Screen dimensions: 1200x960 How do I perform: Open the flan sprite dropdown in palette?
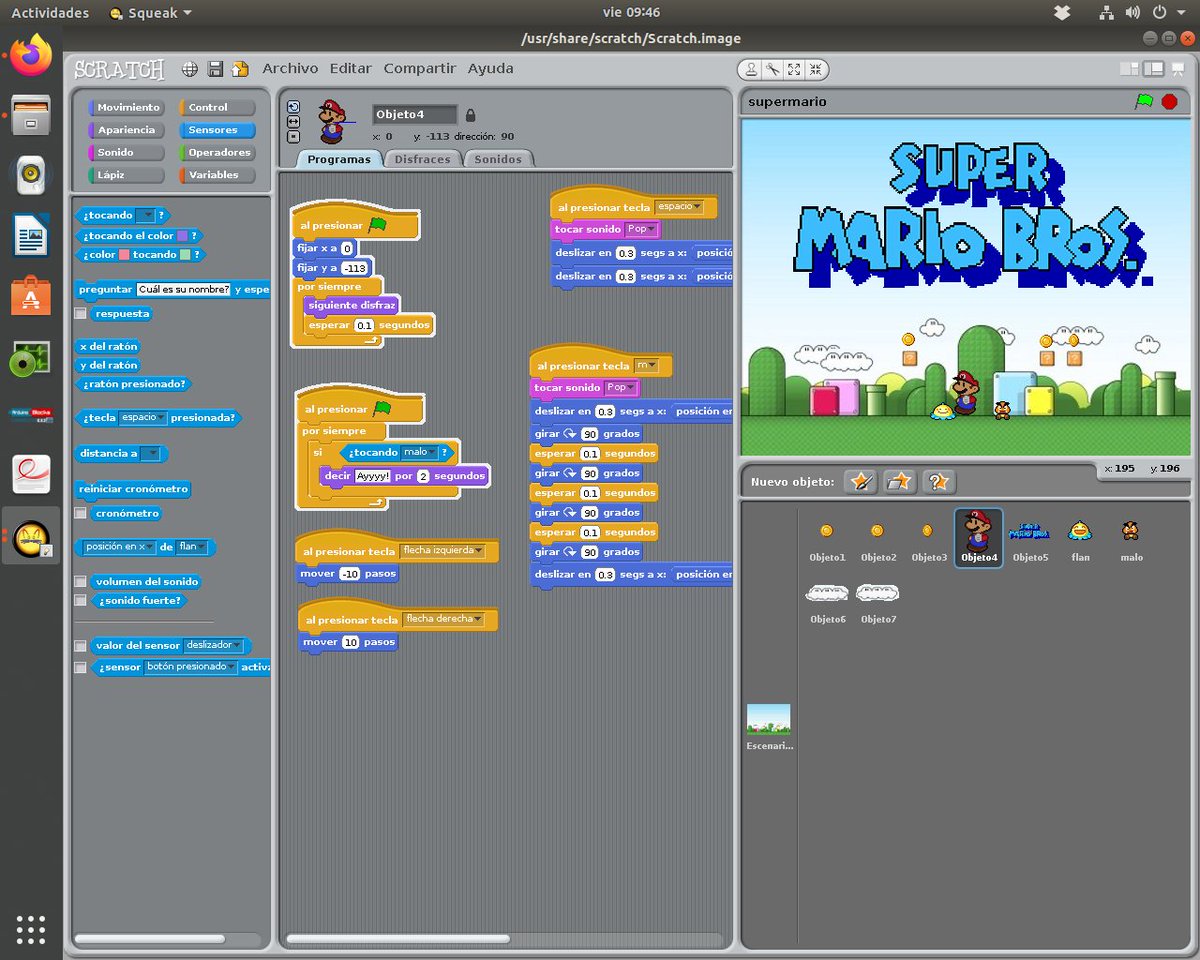click(193, 547)
